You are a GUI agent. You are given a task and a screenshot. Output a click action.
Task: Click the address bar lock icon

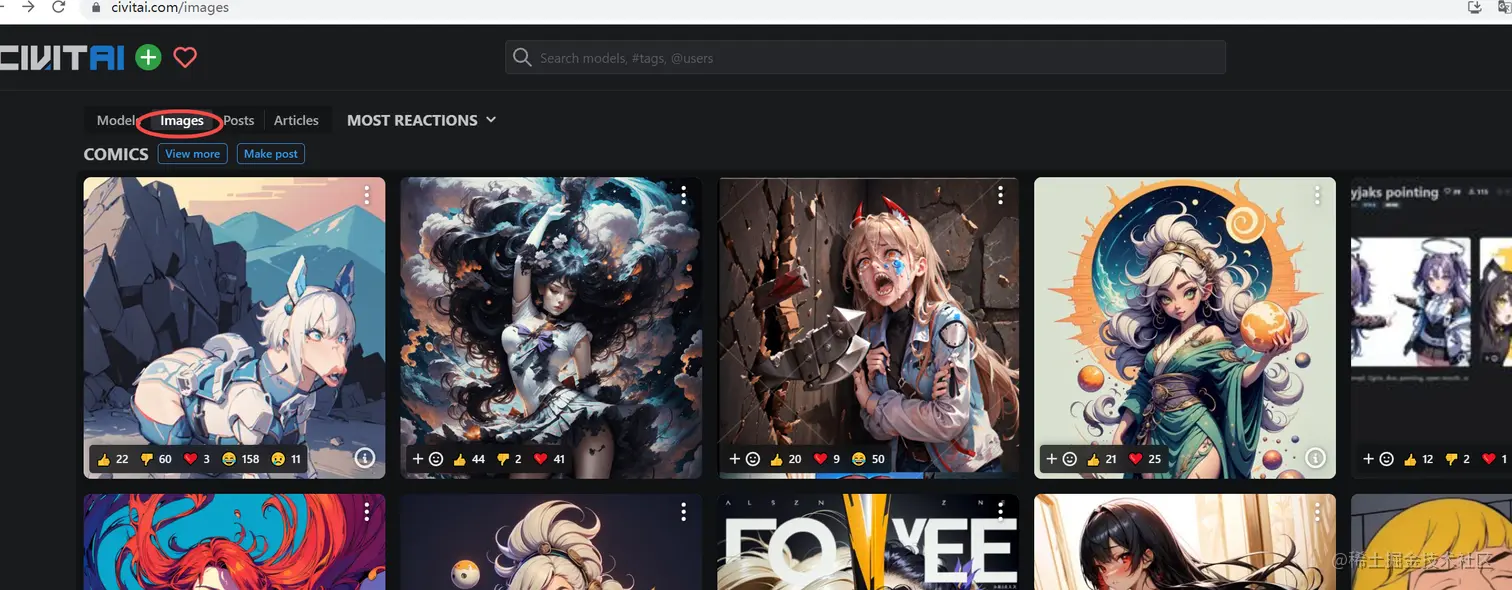[96, 7]
